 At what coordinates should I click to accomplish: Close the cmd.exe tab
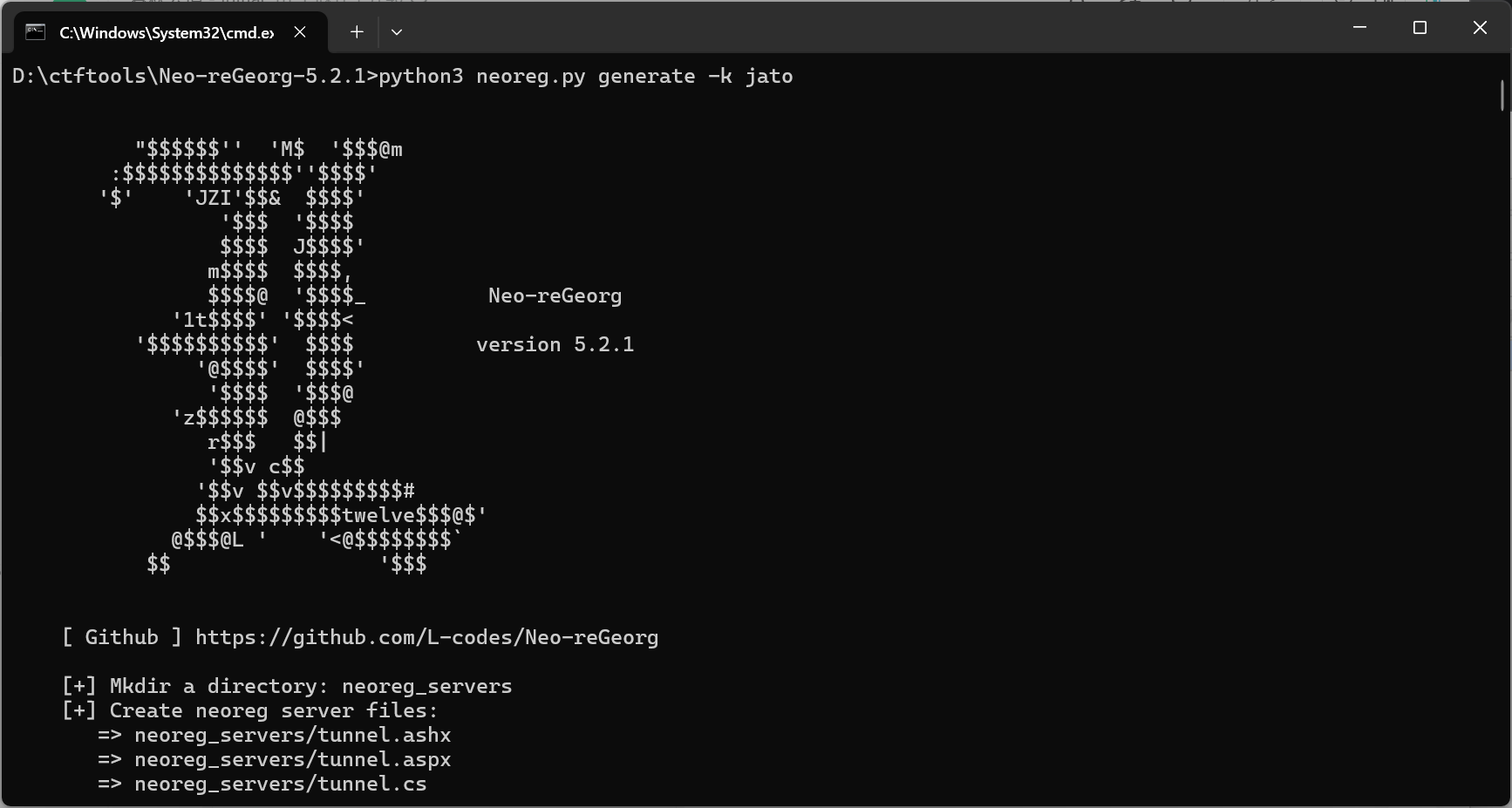[300, 32]
